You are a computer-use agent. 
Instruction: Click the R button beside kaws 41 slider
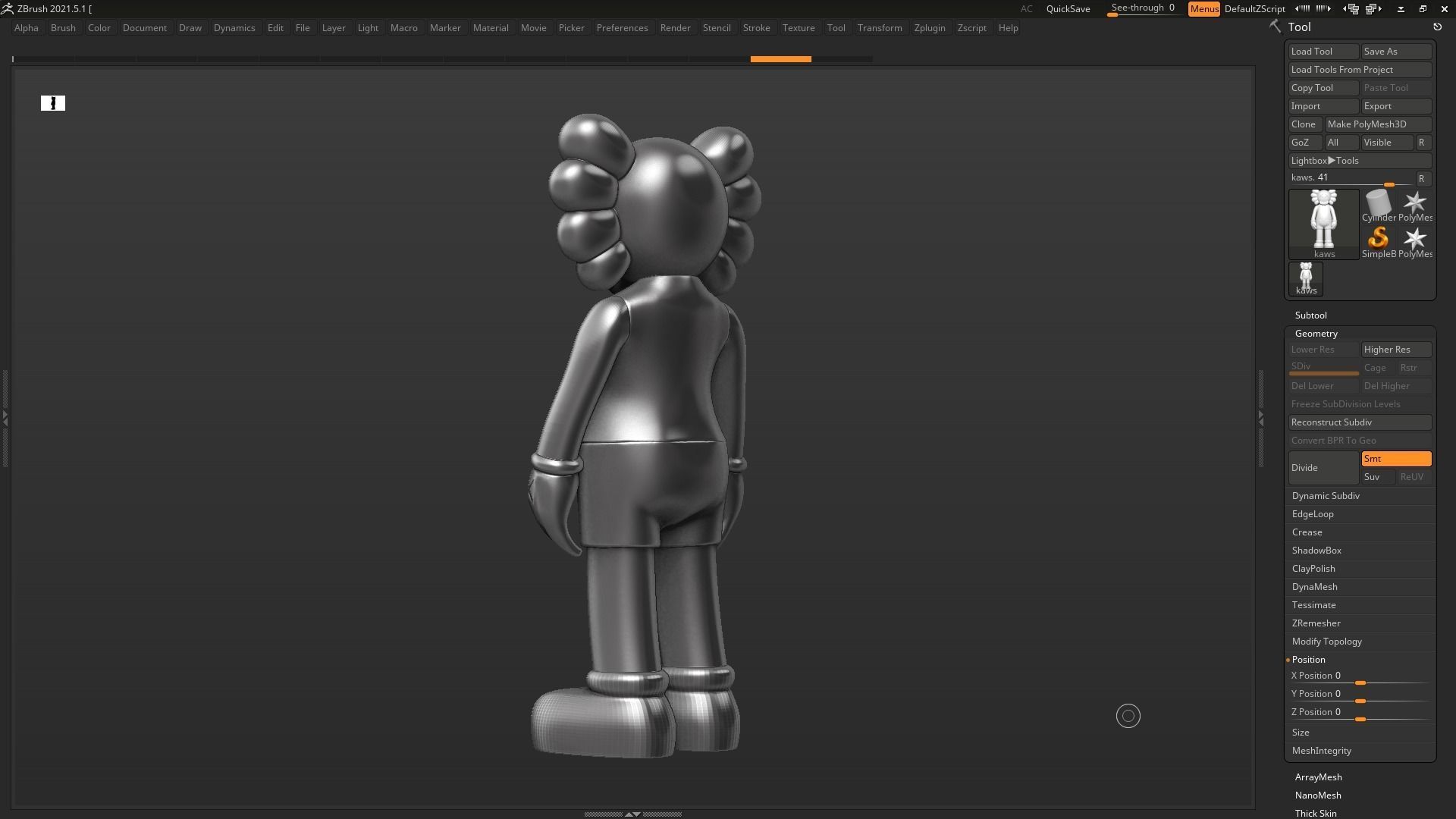coord(1422,179)
